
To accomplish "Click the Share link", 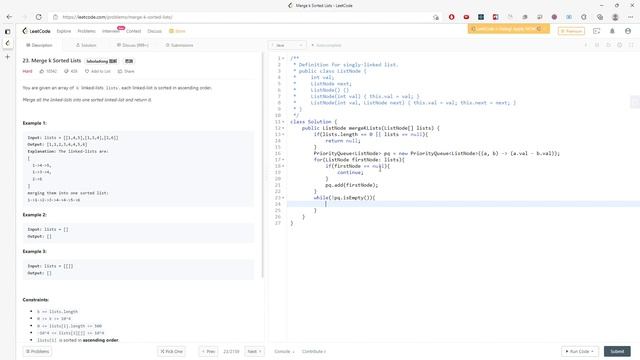I will (126, 71).
